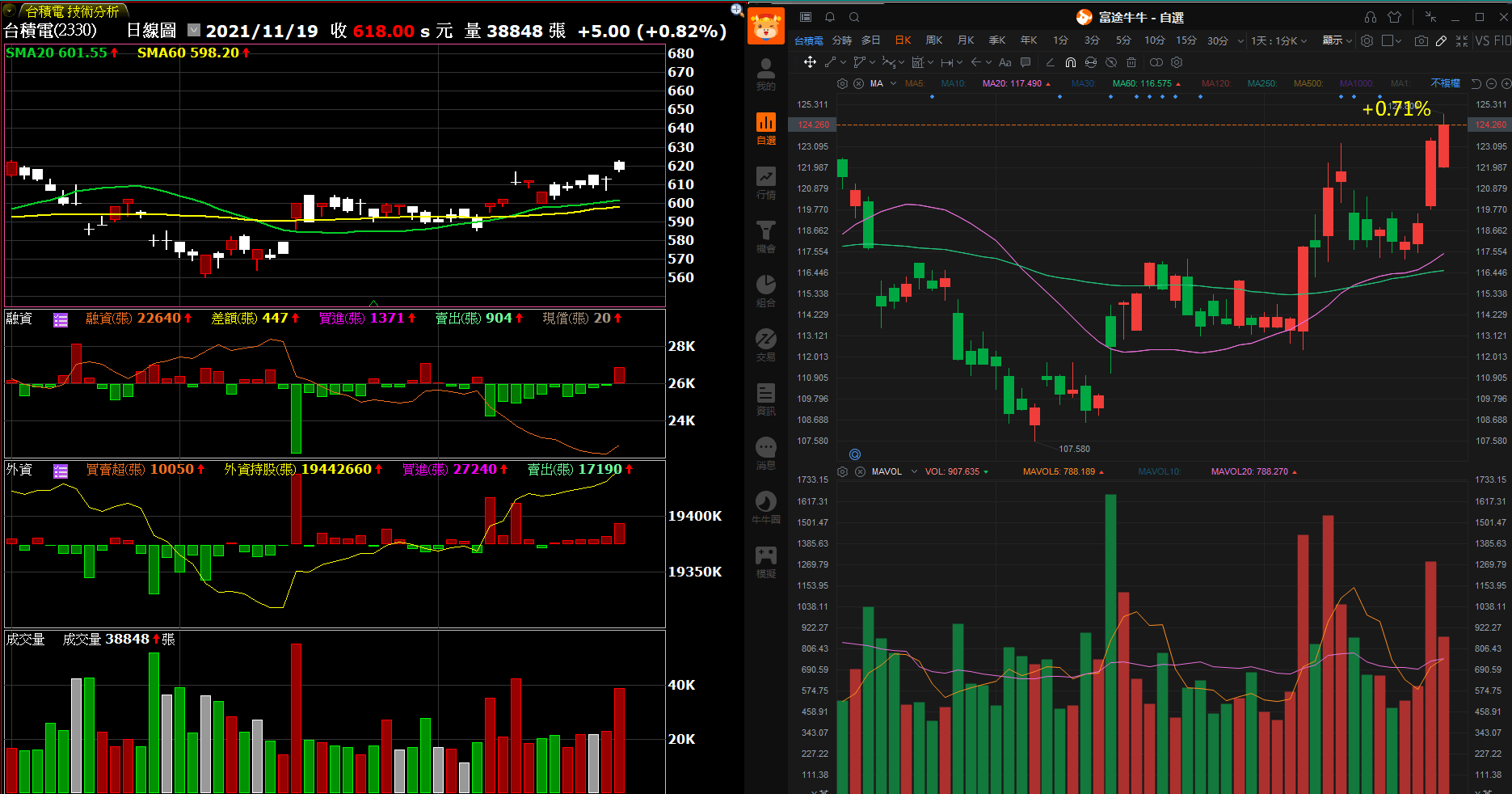Toggle the eraser angle tool
This screenshot has width=1512, height=794.
pyautogui.click(x=1050, y=62)
